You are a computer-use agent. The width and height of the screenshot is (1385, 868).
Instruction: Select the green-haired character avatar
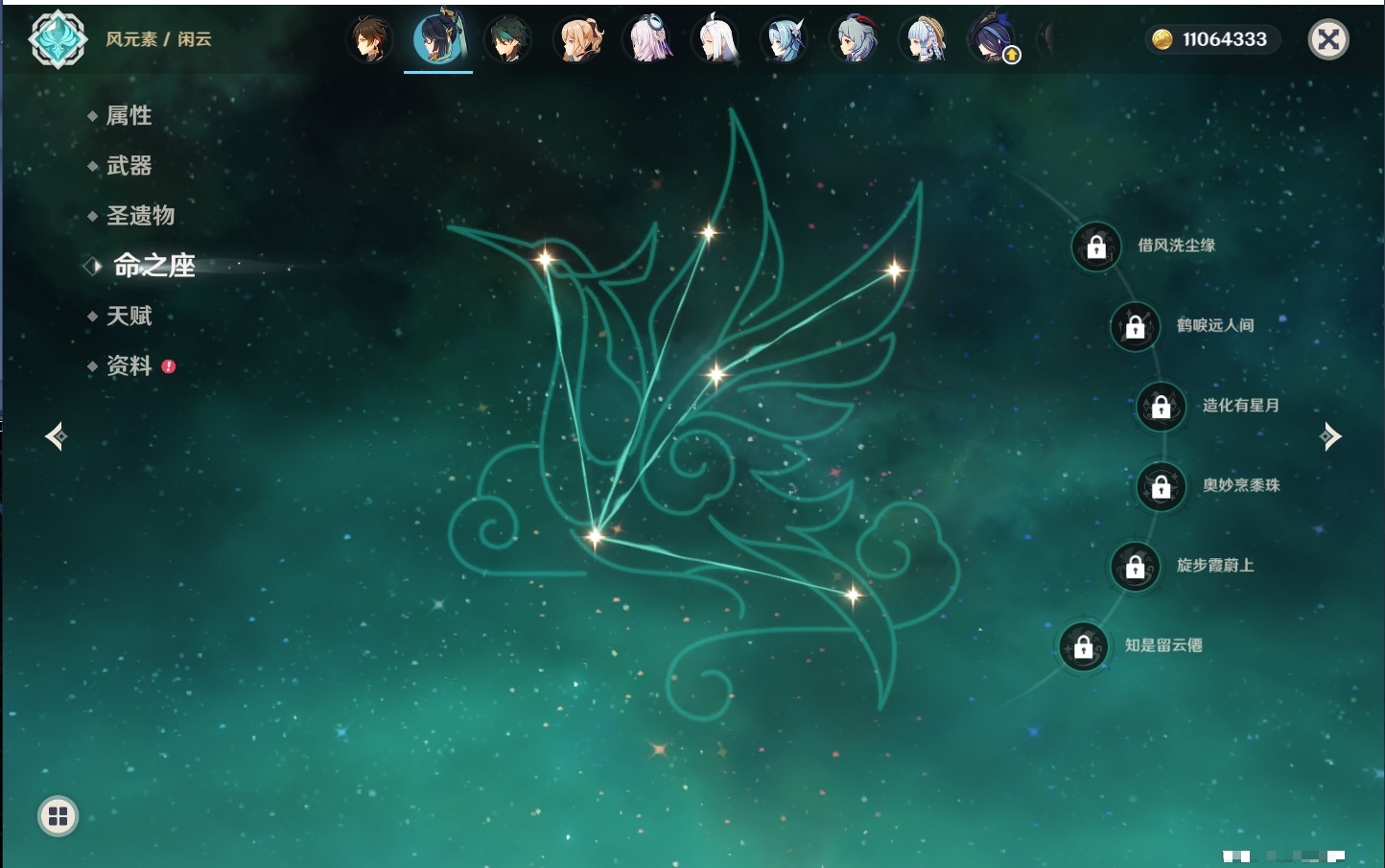(507, 40)
